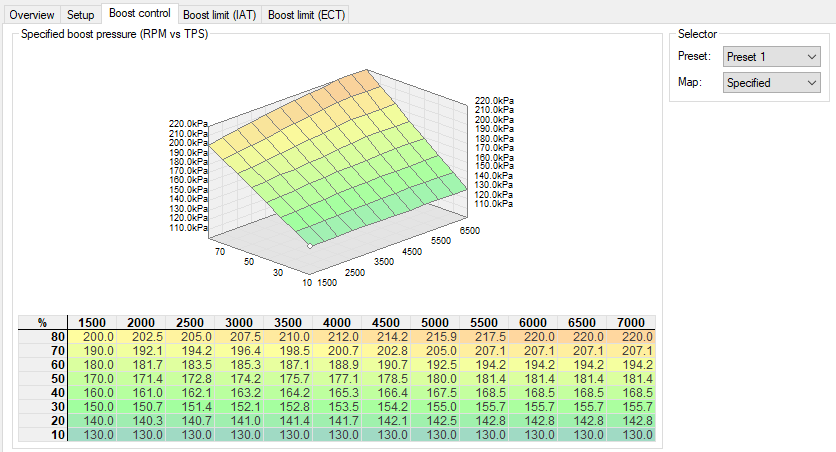Select cell 153.5 in the 30% row
The image size is (836, 452).
point(337,407)
